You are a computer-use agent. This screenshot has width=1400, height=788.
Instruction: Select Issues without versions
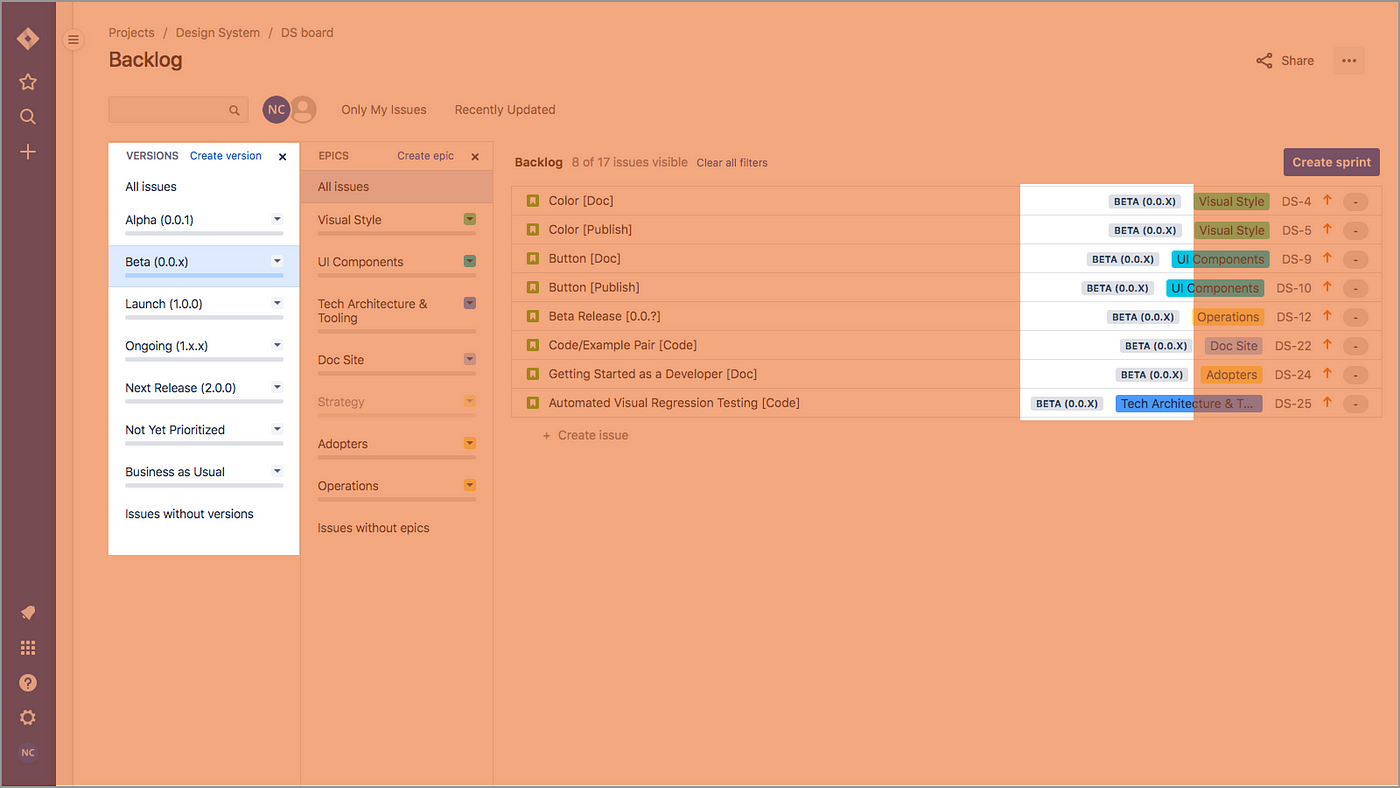pyautogui.click(x=189, y=514)
